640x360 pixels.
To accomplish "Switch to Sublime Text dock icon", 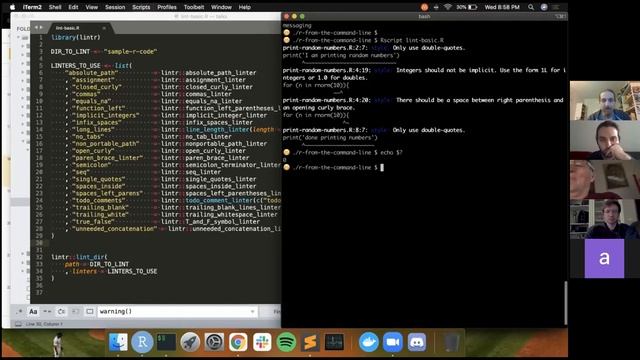I will pos(310,342).
